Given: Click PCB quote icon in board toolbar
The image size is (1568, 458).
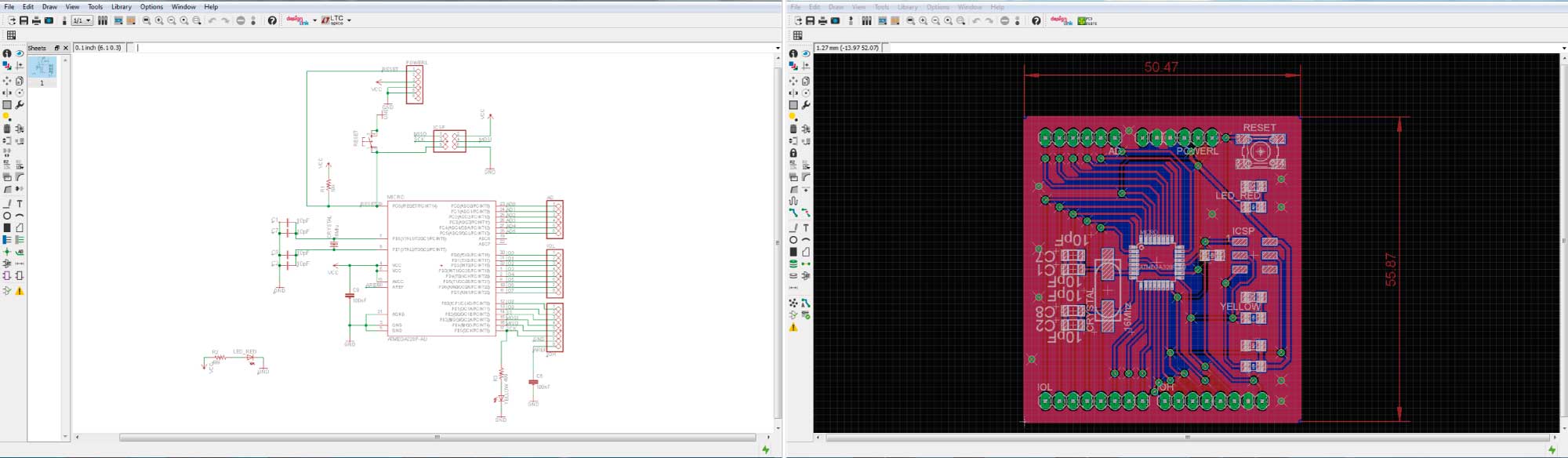Looking at the screenshot, I should pyautogui.click(x=1087, y=20).
